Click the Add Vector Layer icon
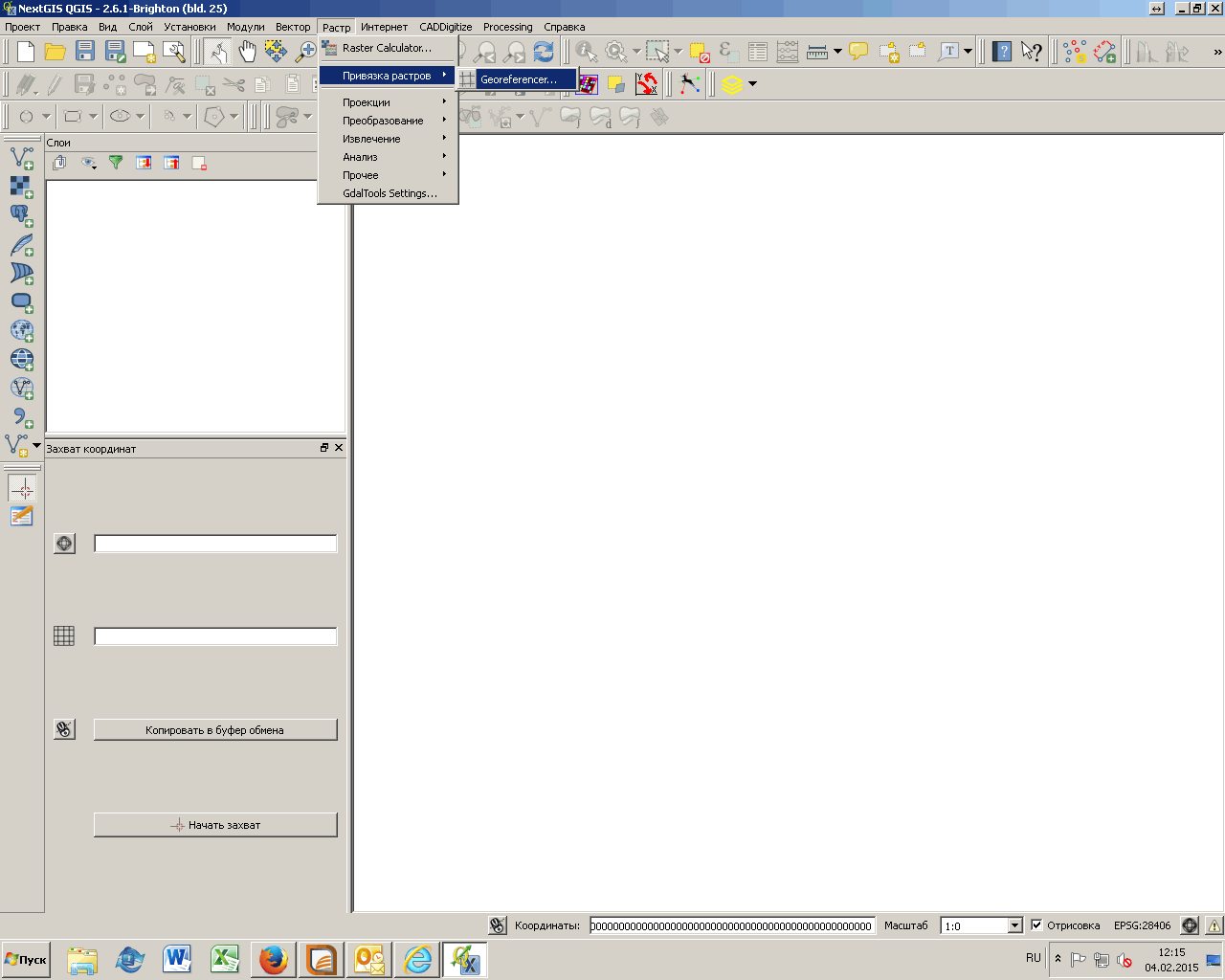This screenshot has height=980, width=1225. point(21,157)
